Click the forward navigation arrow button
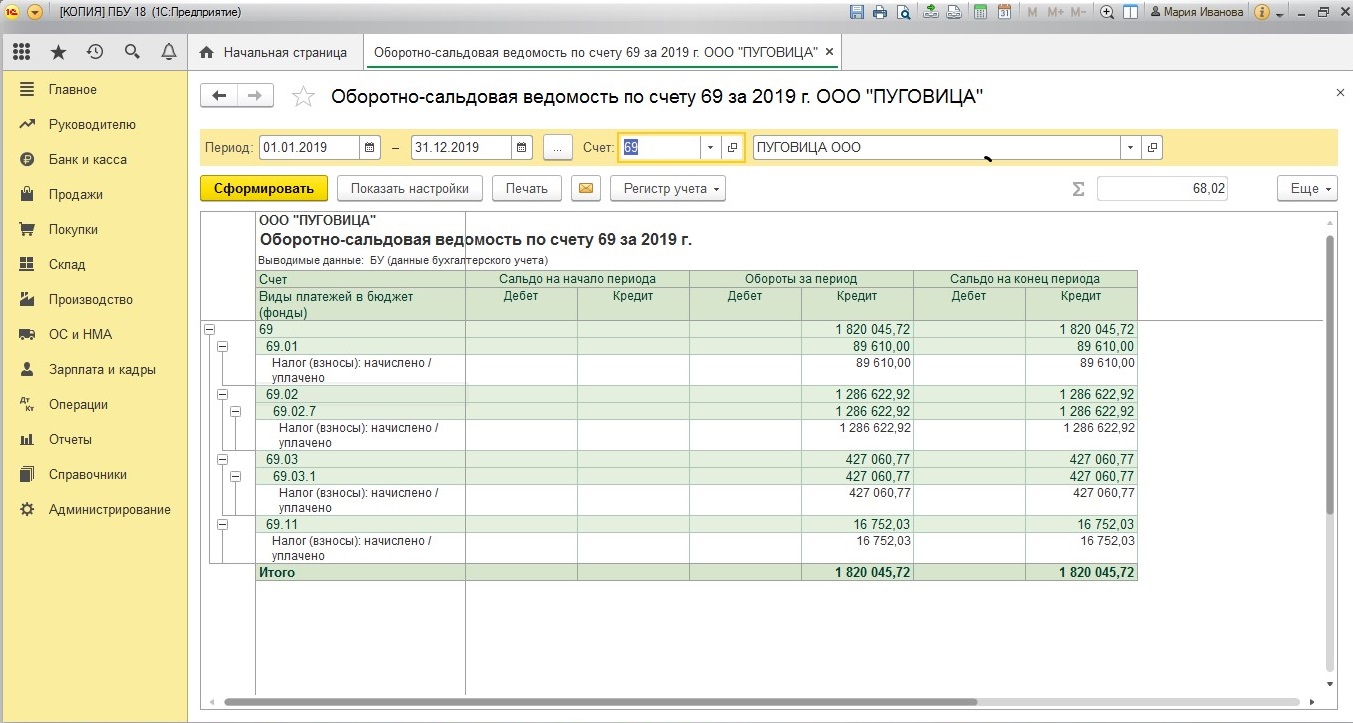The width and height of the screenshot is (1353, 723). 255,95
